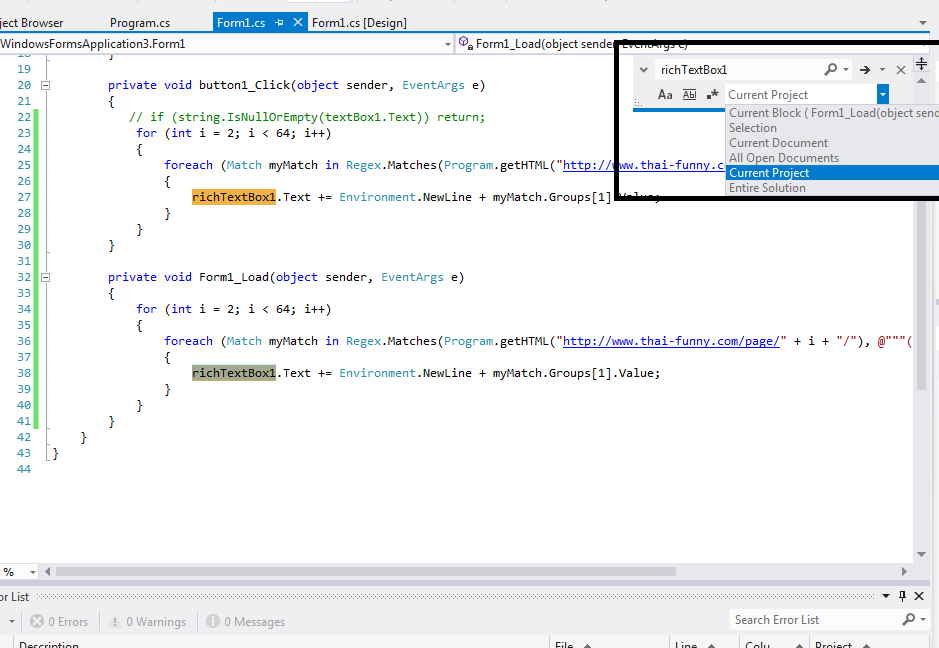
Task: Expand replace mode with the chevron toggle
Action: coord(643,70)
